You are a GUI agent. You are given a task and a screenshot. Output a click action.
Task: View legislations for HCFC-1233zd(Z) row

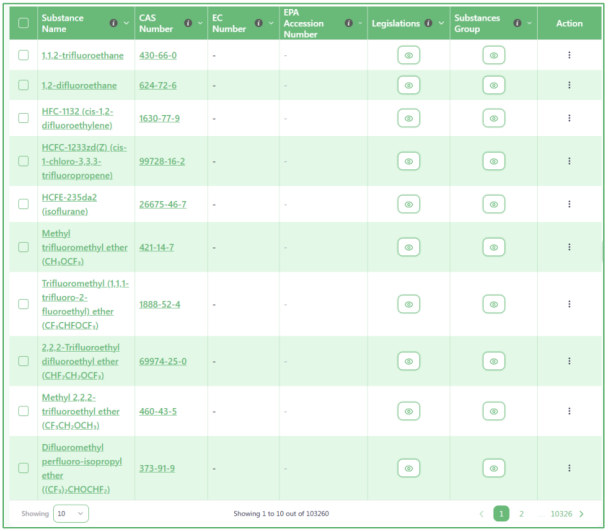click(x=408, y=161)
